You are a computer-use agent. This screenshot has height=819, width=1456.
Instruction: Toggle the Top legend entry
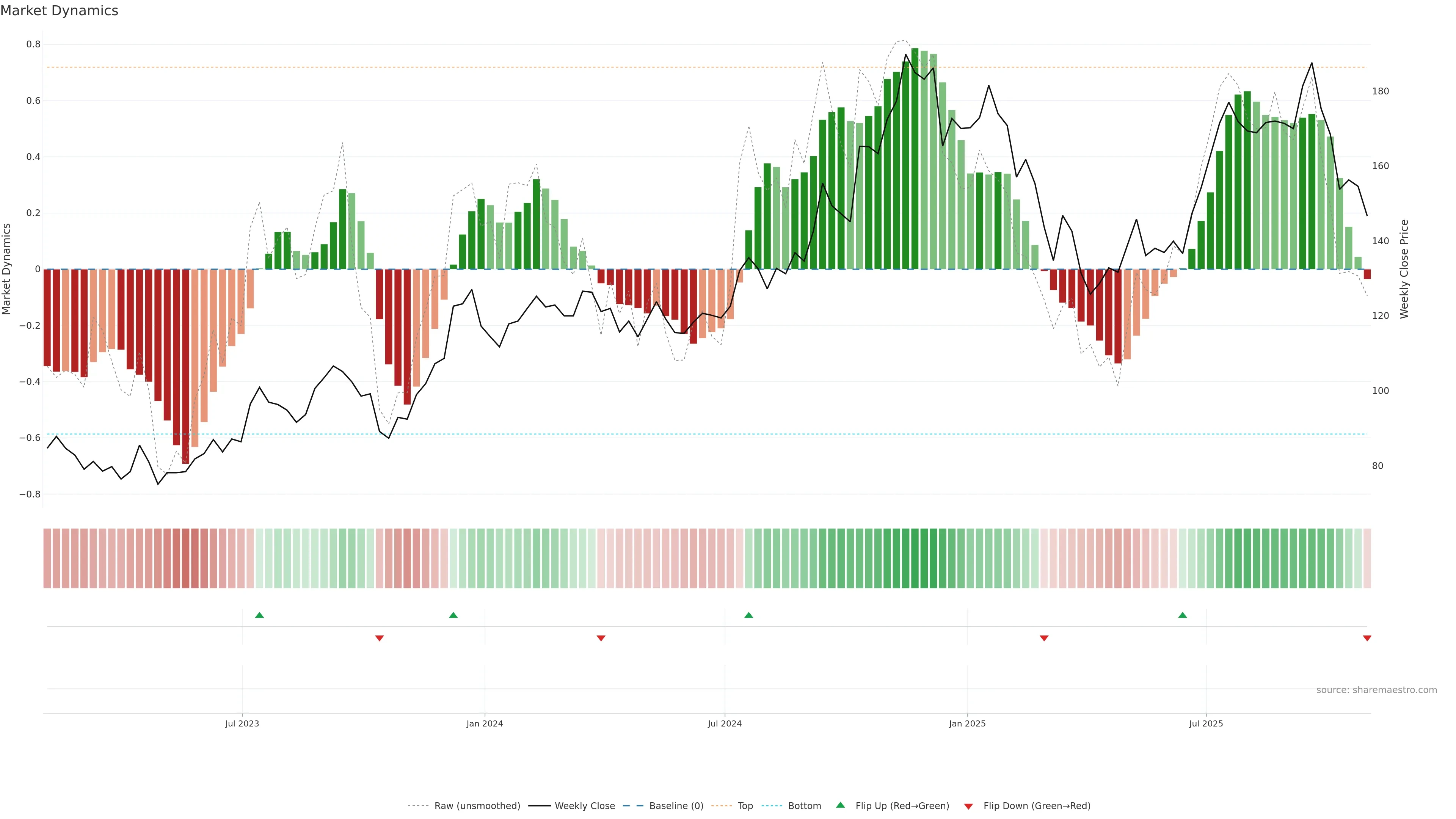745,806
